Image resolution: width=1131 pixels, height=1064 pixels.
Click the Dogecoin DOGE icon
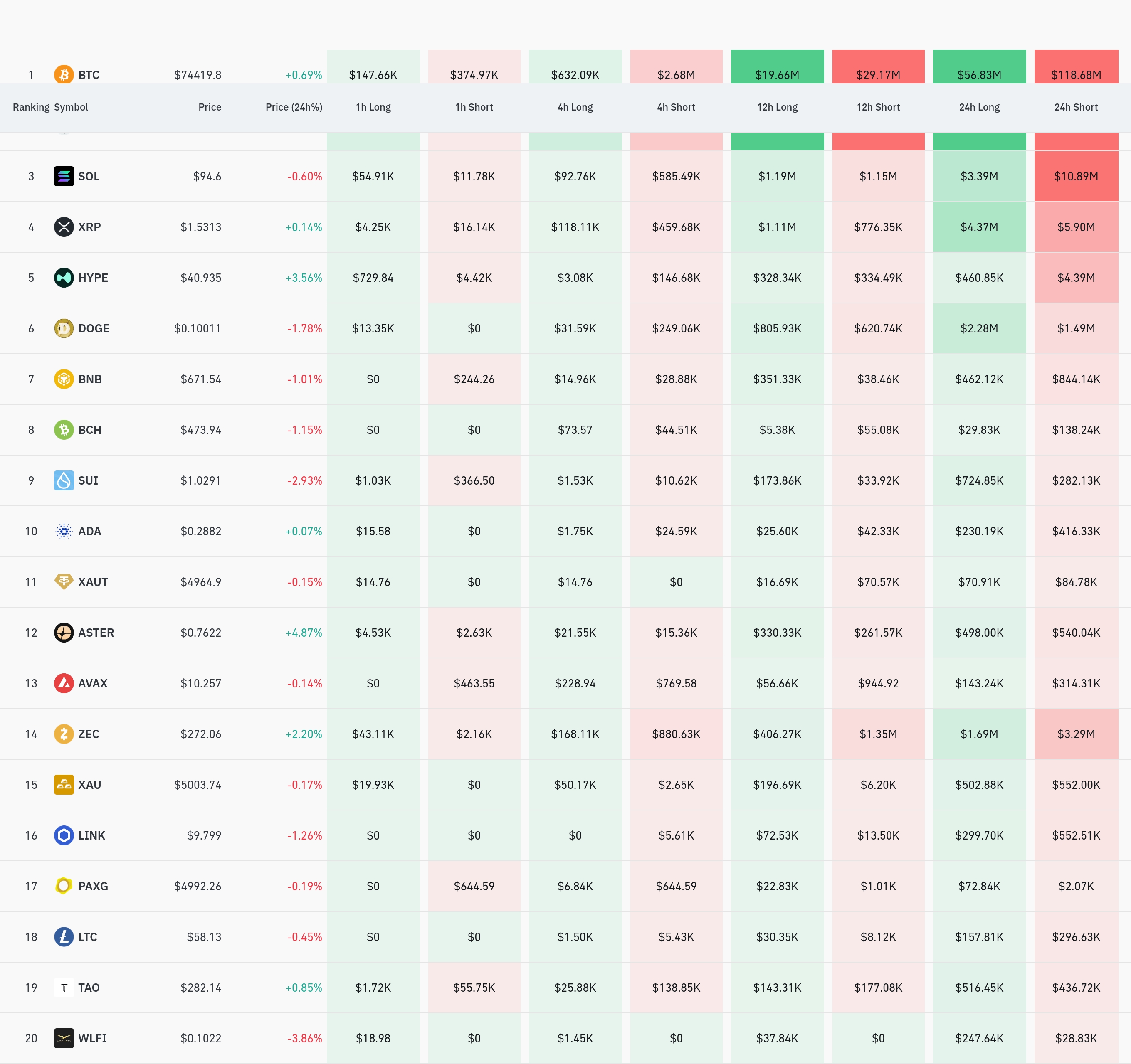pos(64,328)
